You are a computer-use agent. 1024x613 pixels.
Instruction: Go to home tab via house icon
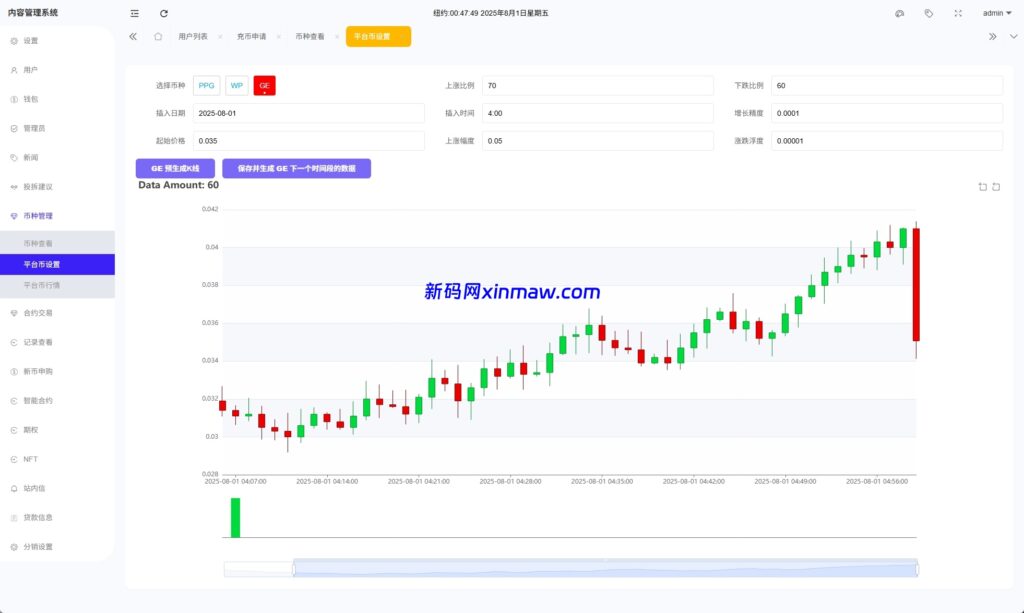click(x=158, y=36)
